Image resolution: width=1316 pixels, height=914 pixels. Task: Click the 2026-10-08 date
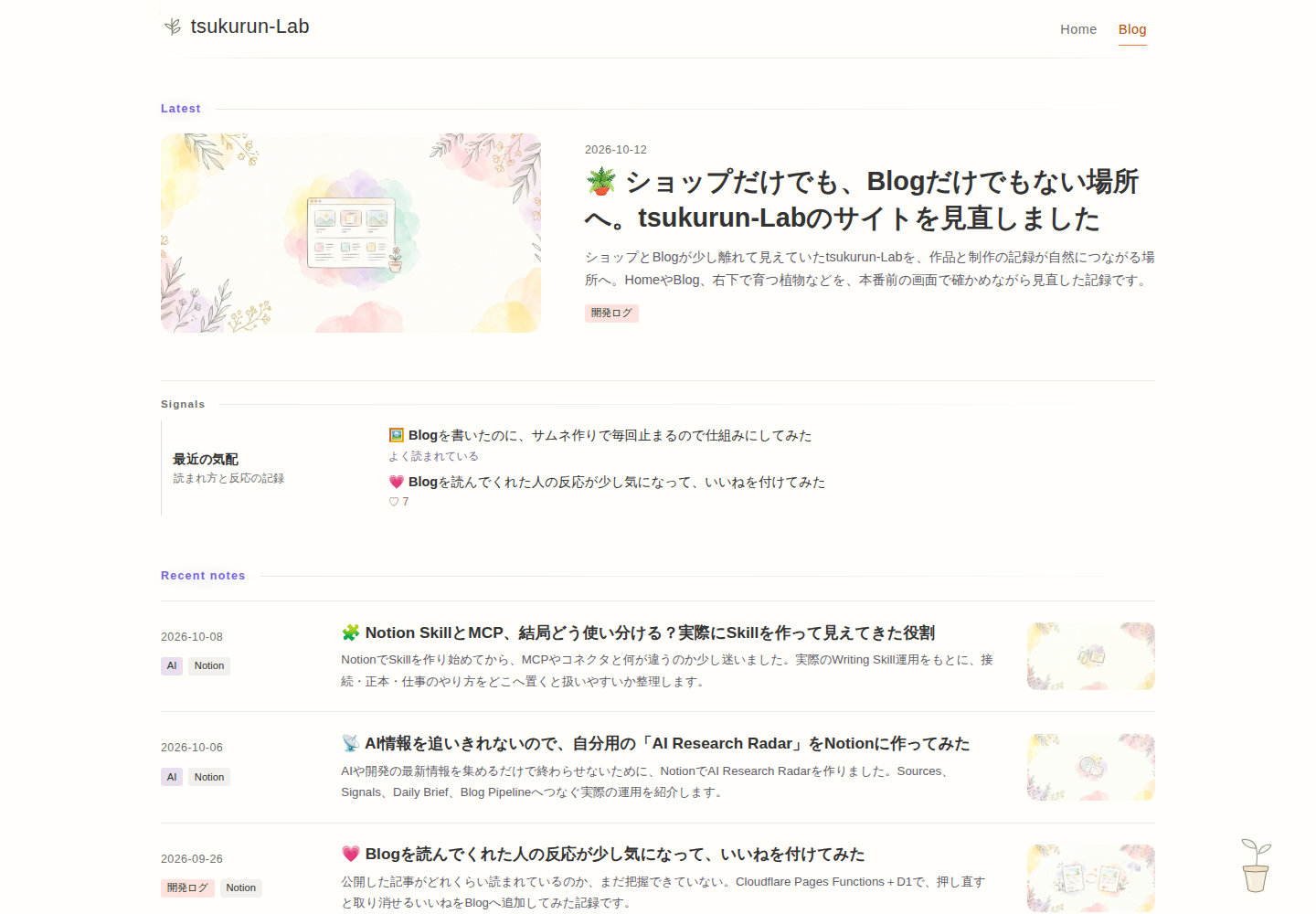(192, 637)
